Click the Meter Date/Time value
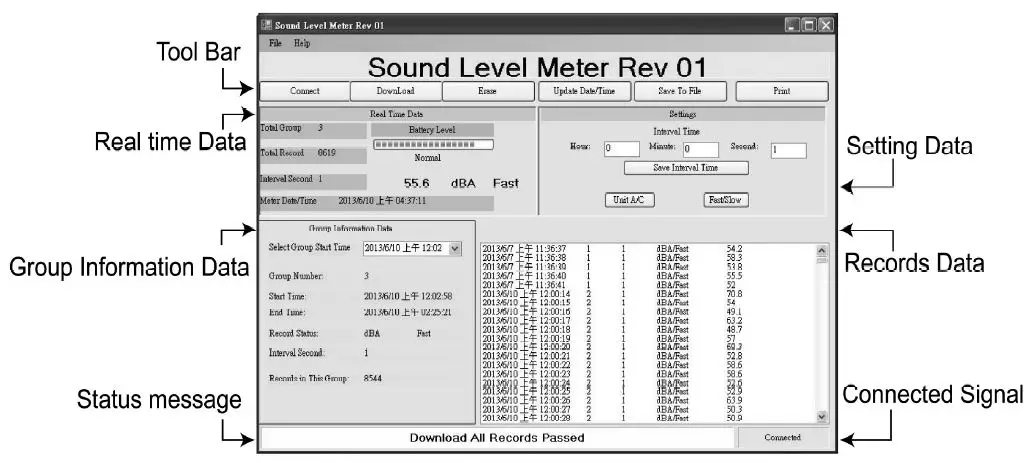This screenshot has width=1029, height=463. pyautogui.click(x=382, y=201)
